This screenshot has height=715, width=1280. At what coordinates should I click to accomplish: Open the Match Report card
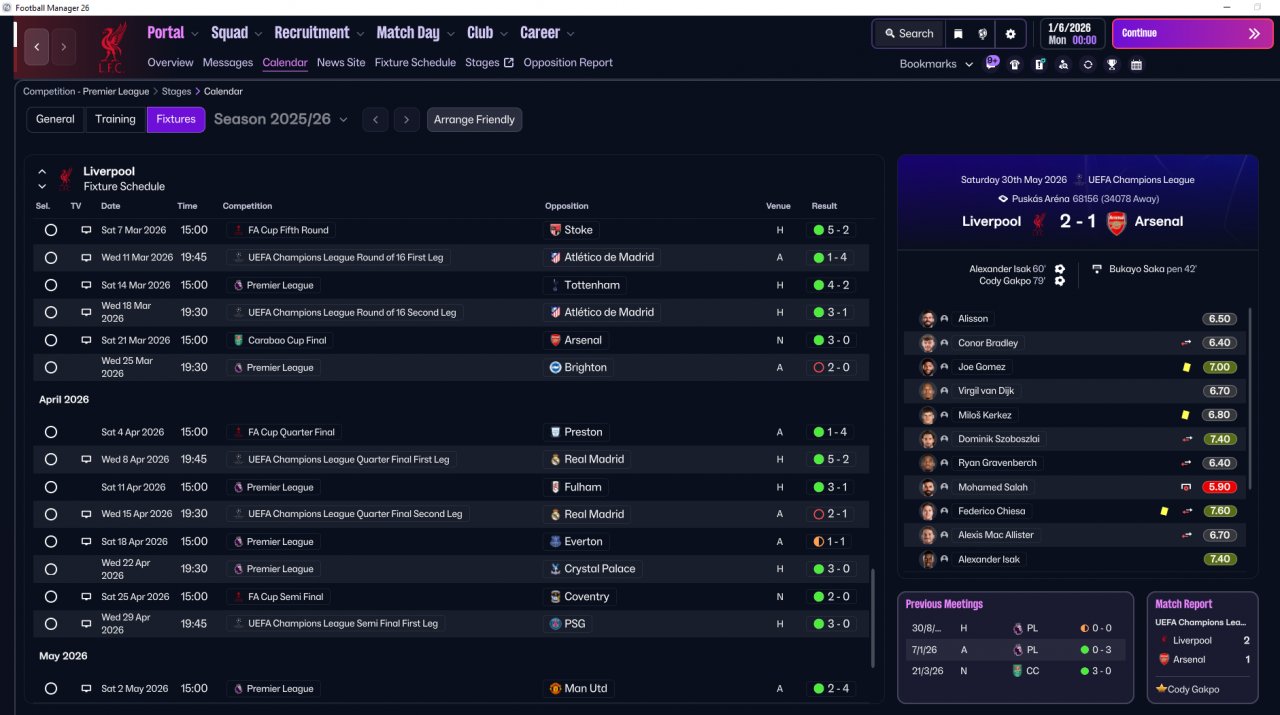click(1202, 647)
